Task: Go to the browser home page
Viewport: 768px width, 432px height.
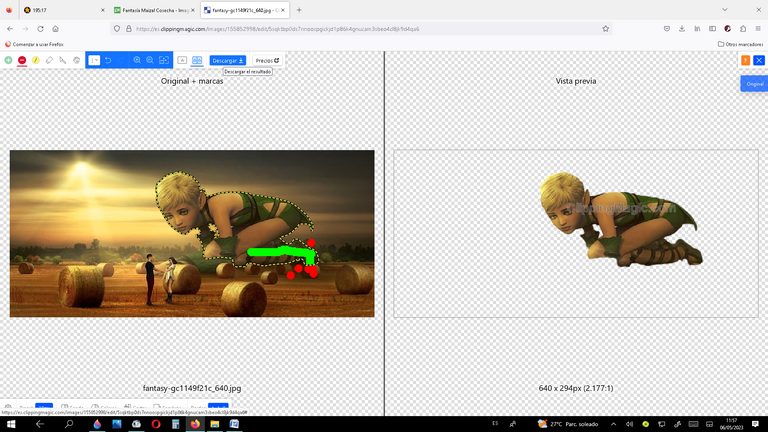Action: pyautogui.click(x=55, y=29)
